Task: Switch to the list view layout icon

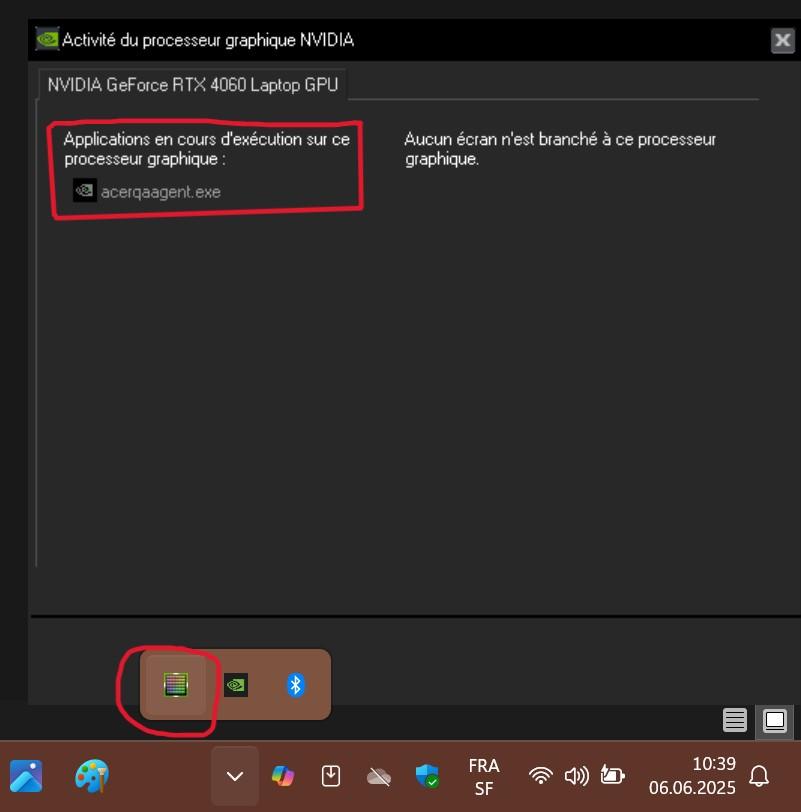Action: click(x=735, y=720)
